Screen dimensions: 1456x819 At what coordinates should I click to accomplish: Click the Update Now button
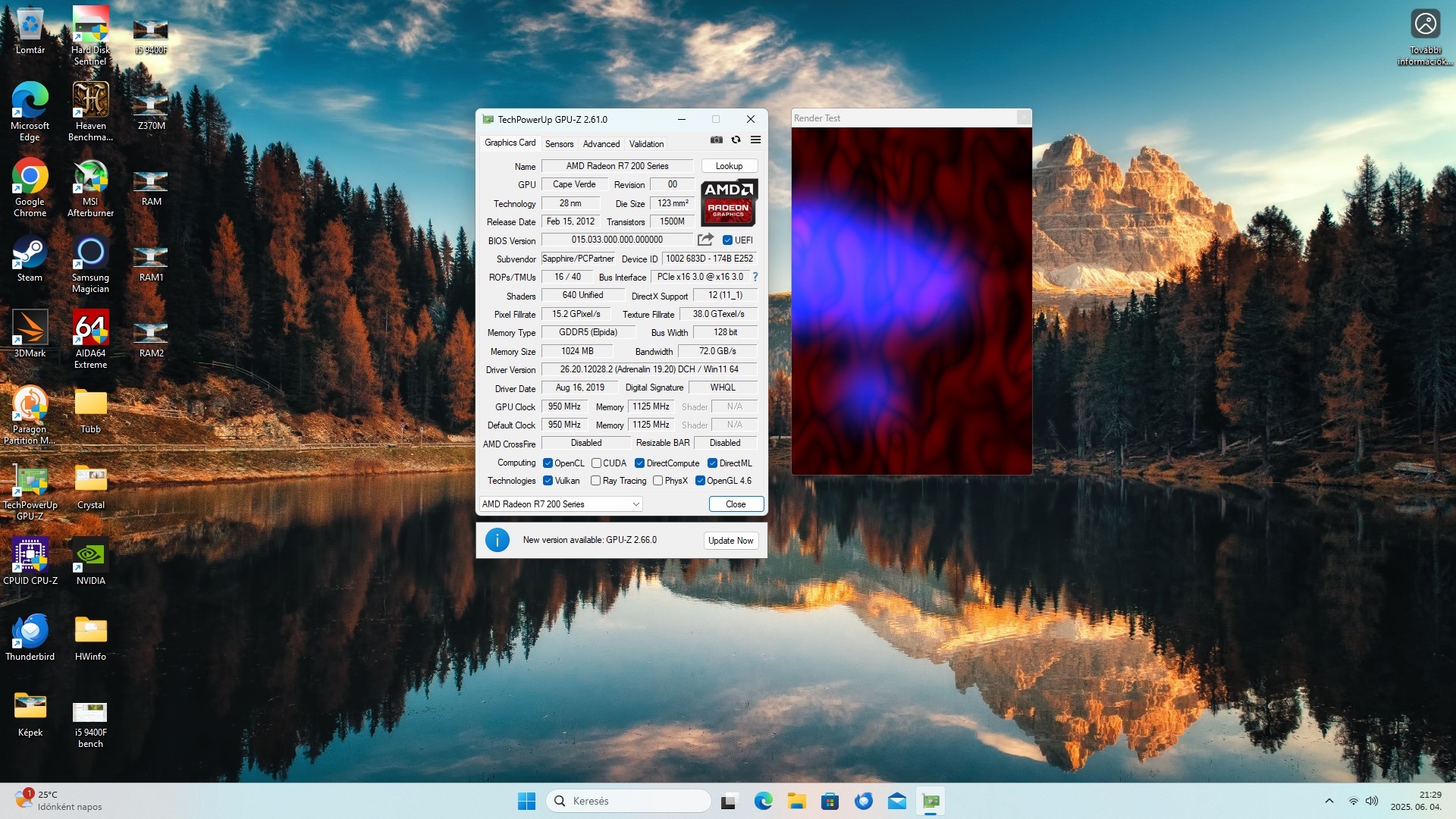[731, 541]
